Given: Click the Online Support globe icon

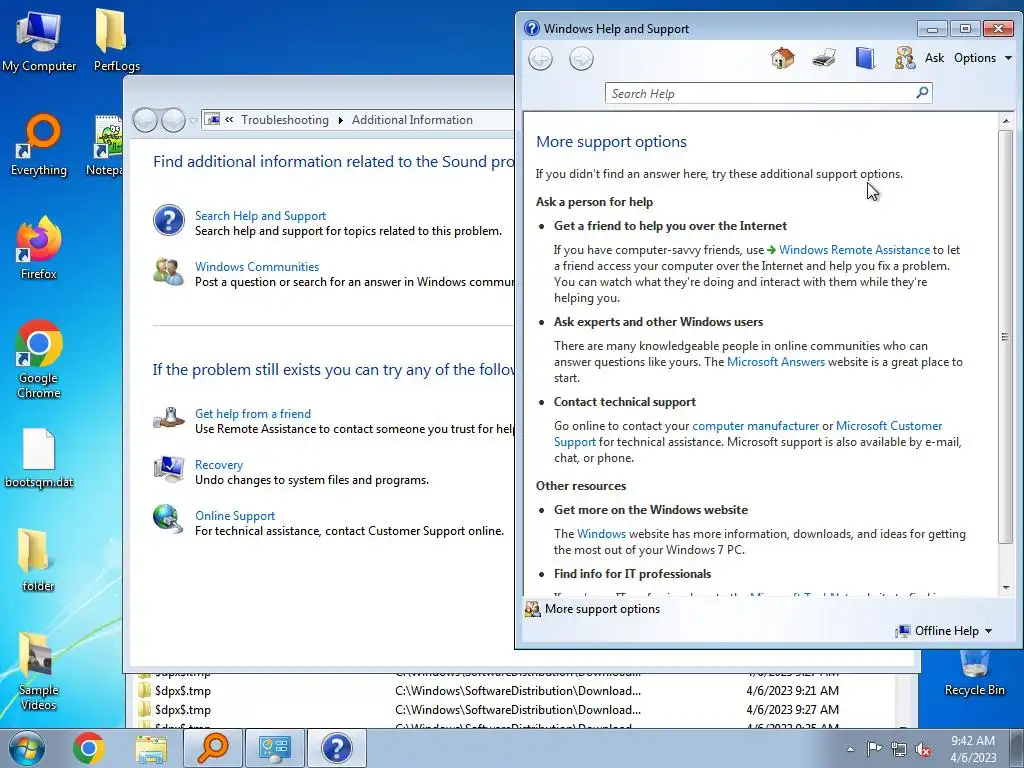Looking at the screenshot, I should point(168,519).
